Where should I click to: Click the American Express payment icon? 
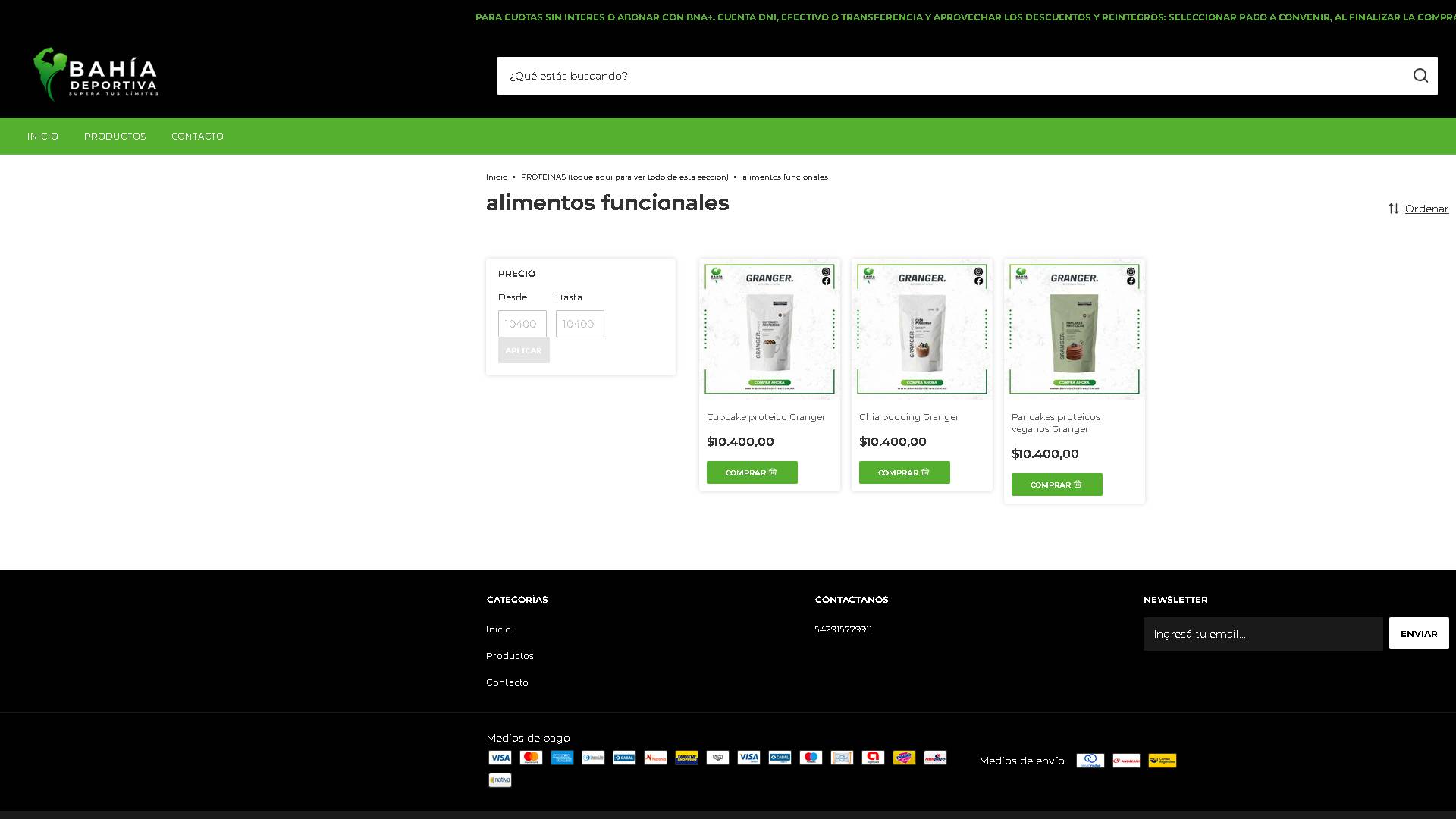tap(562, 758)
